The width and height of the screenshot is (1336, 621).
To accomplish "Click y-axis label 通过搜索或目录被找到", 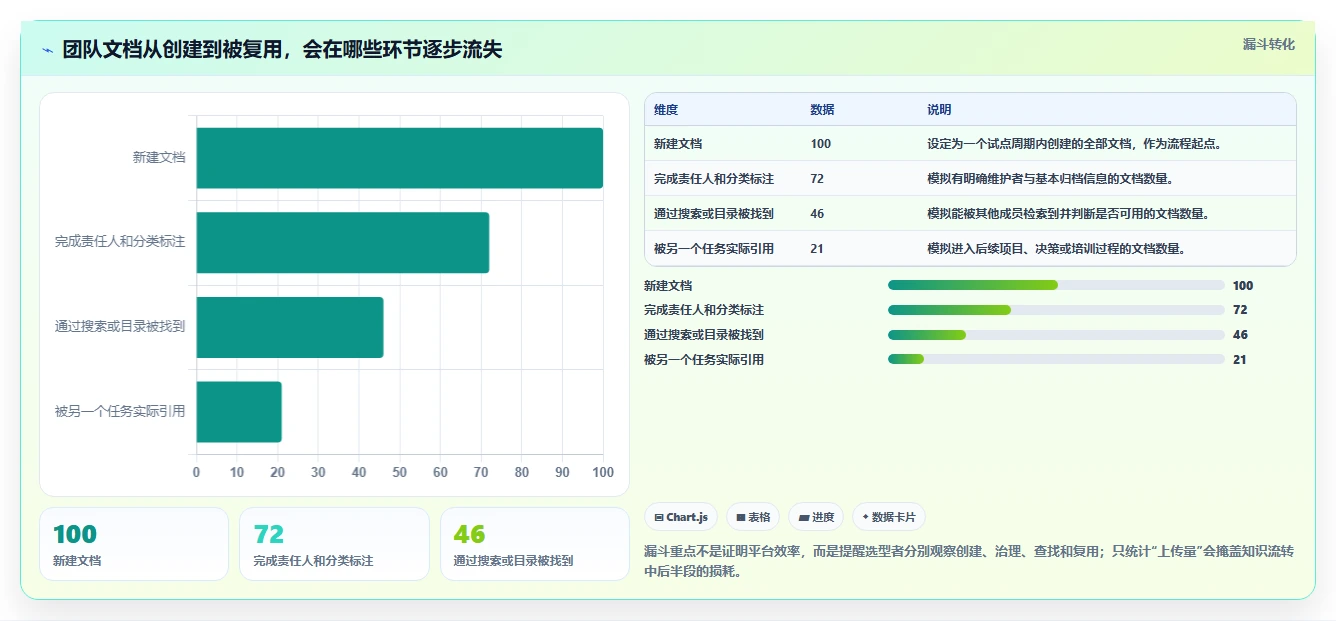I will [x=120, y=327].
